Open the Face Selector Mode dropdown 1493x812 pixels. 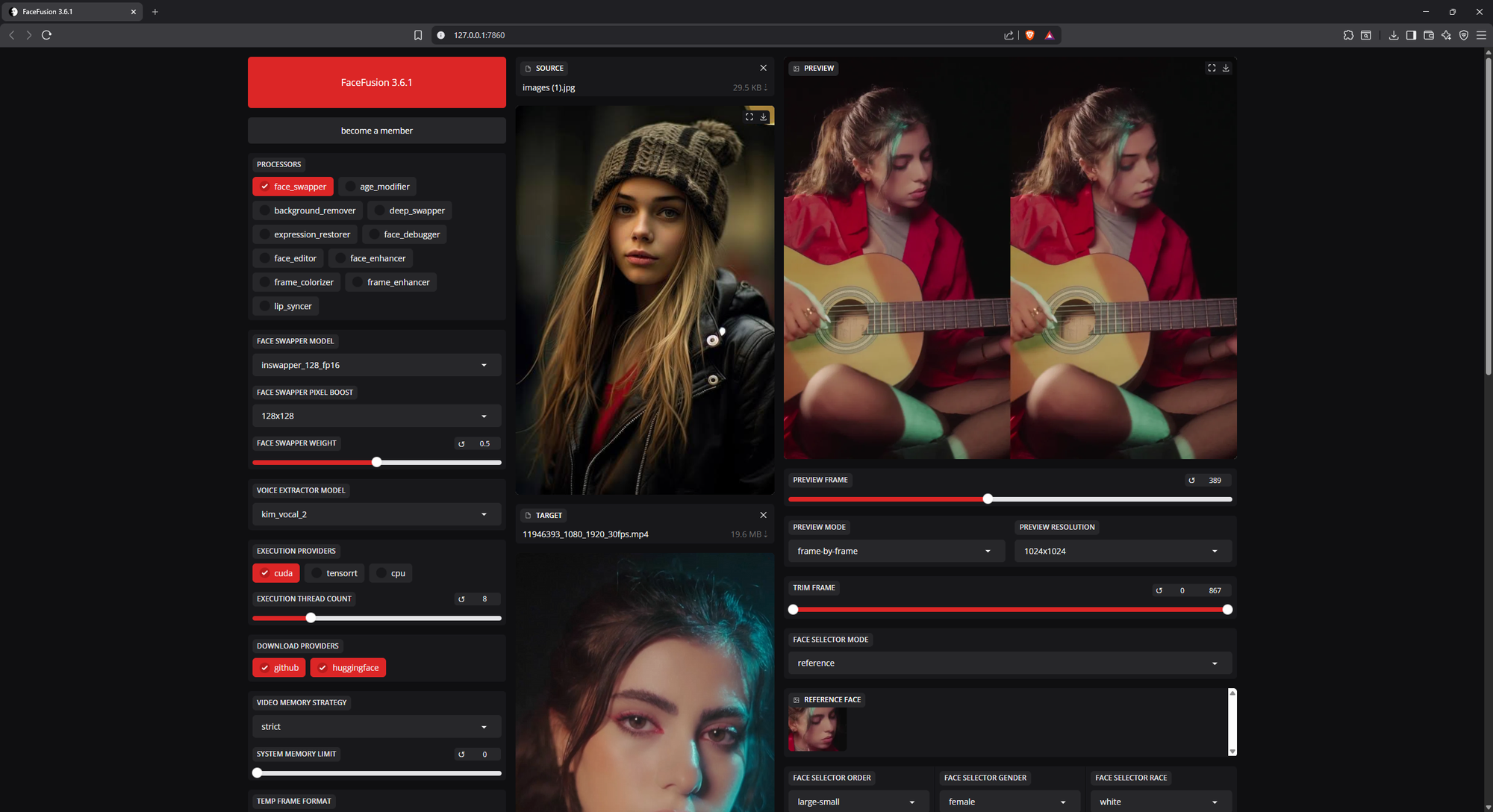tap(1010, 663)
